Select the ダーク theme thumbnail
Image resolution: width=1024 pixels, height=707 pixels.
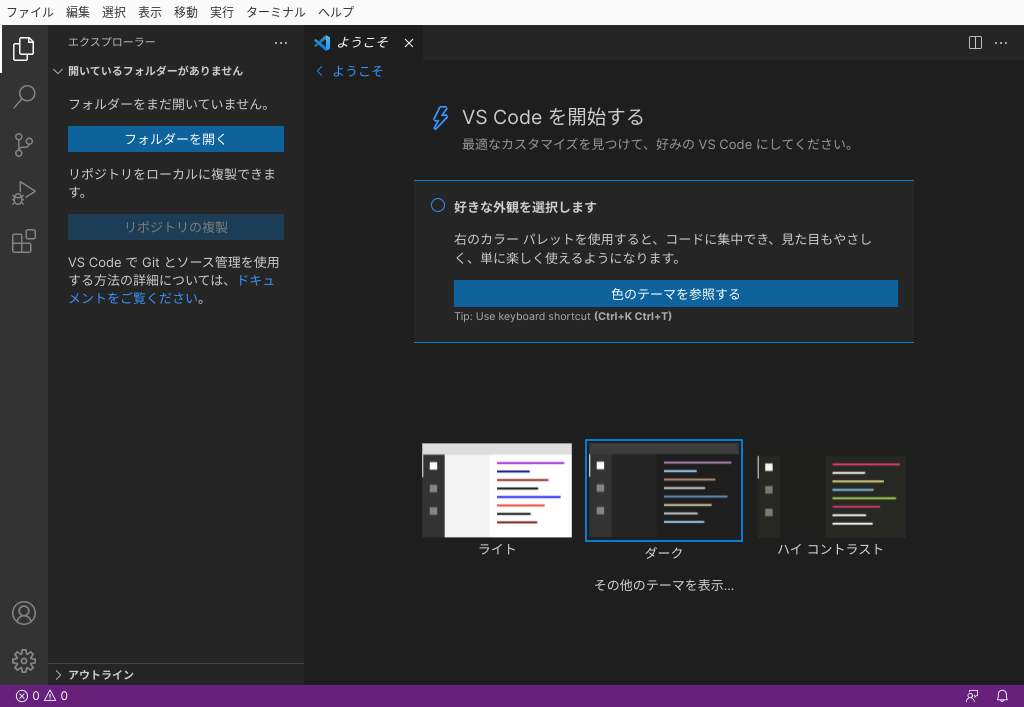664,490
